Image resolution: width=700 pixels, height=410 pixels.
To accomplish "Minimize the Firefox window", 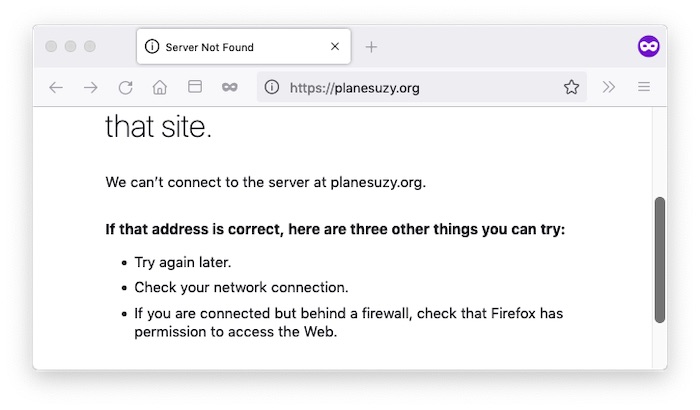I will click(71, 46).
